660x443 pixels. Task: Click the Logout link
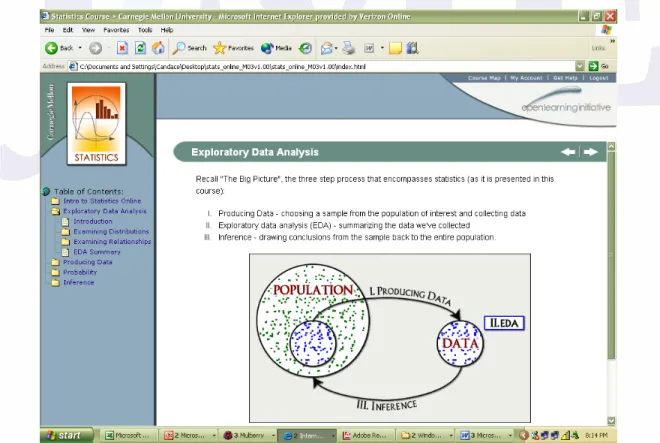coord(599,78)
